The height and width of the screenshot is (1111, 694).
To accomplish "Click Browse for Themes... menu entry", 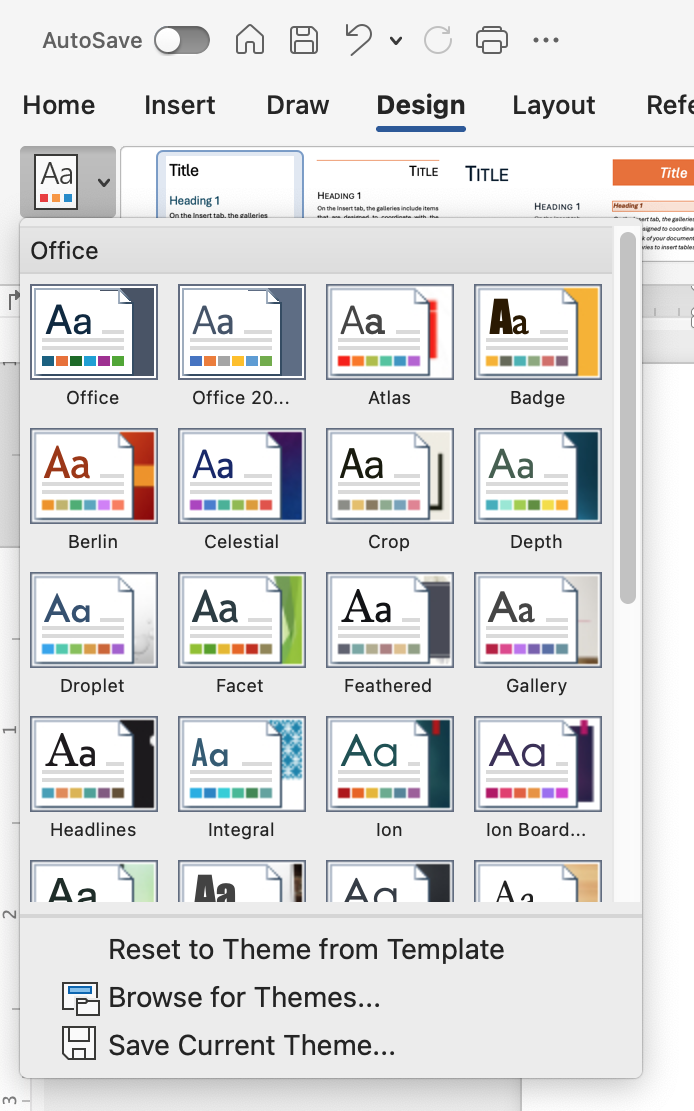I will (245, 998).
